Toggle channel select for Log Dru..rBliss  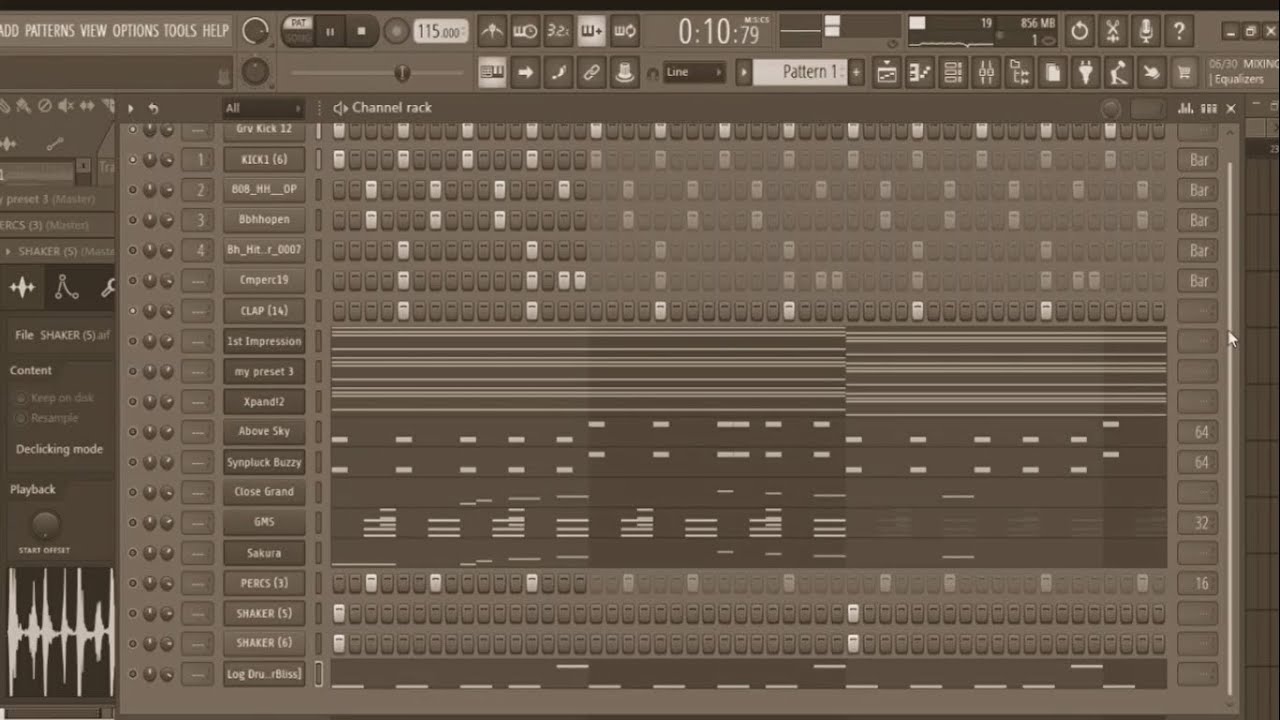[319, 674]
